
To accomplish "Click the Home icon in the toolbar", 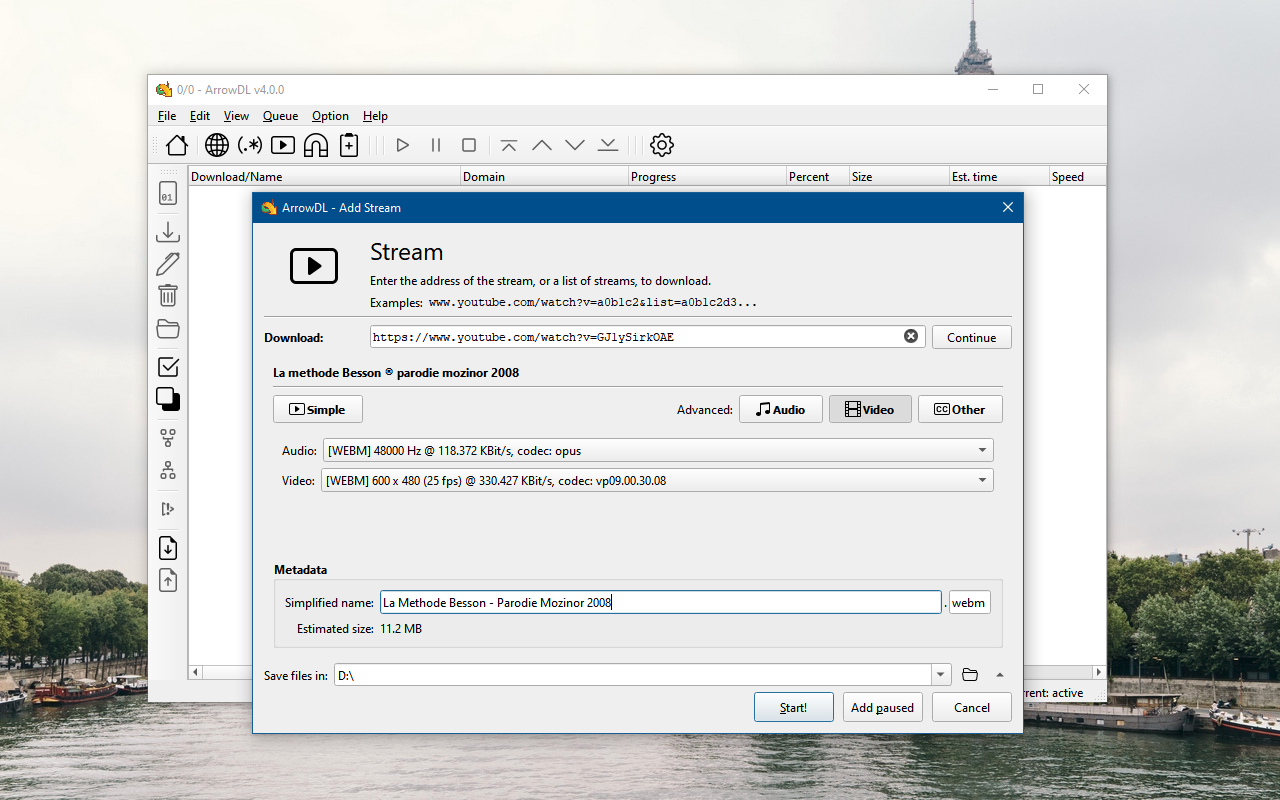I will (176, 145).
